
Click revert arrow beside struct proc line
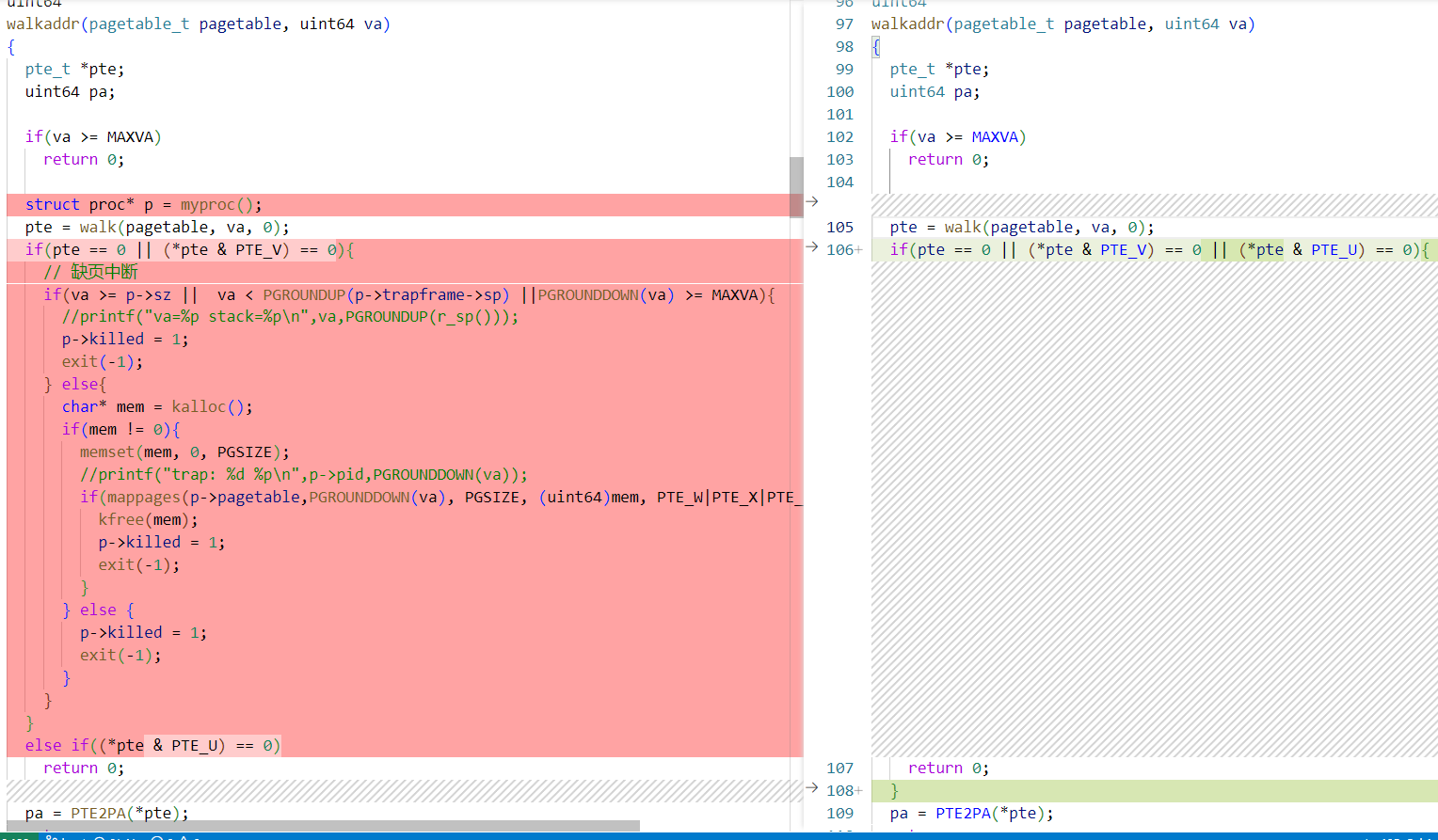coord(811,201)
